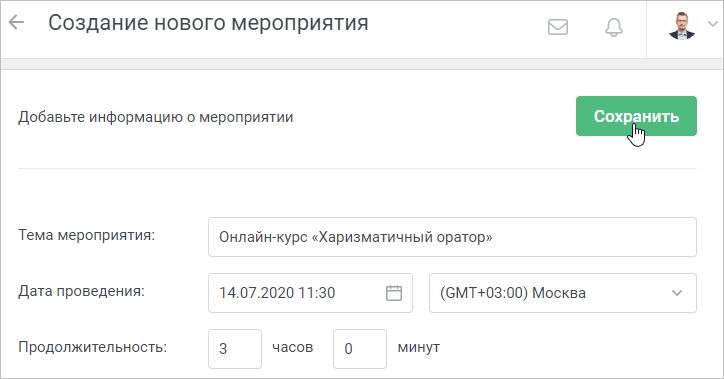Click the Дата проведения label
The image size is (724, 379).
point(81,291)
